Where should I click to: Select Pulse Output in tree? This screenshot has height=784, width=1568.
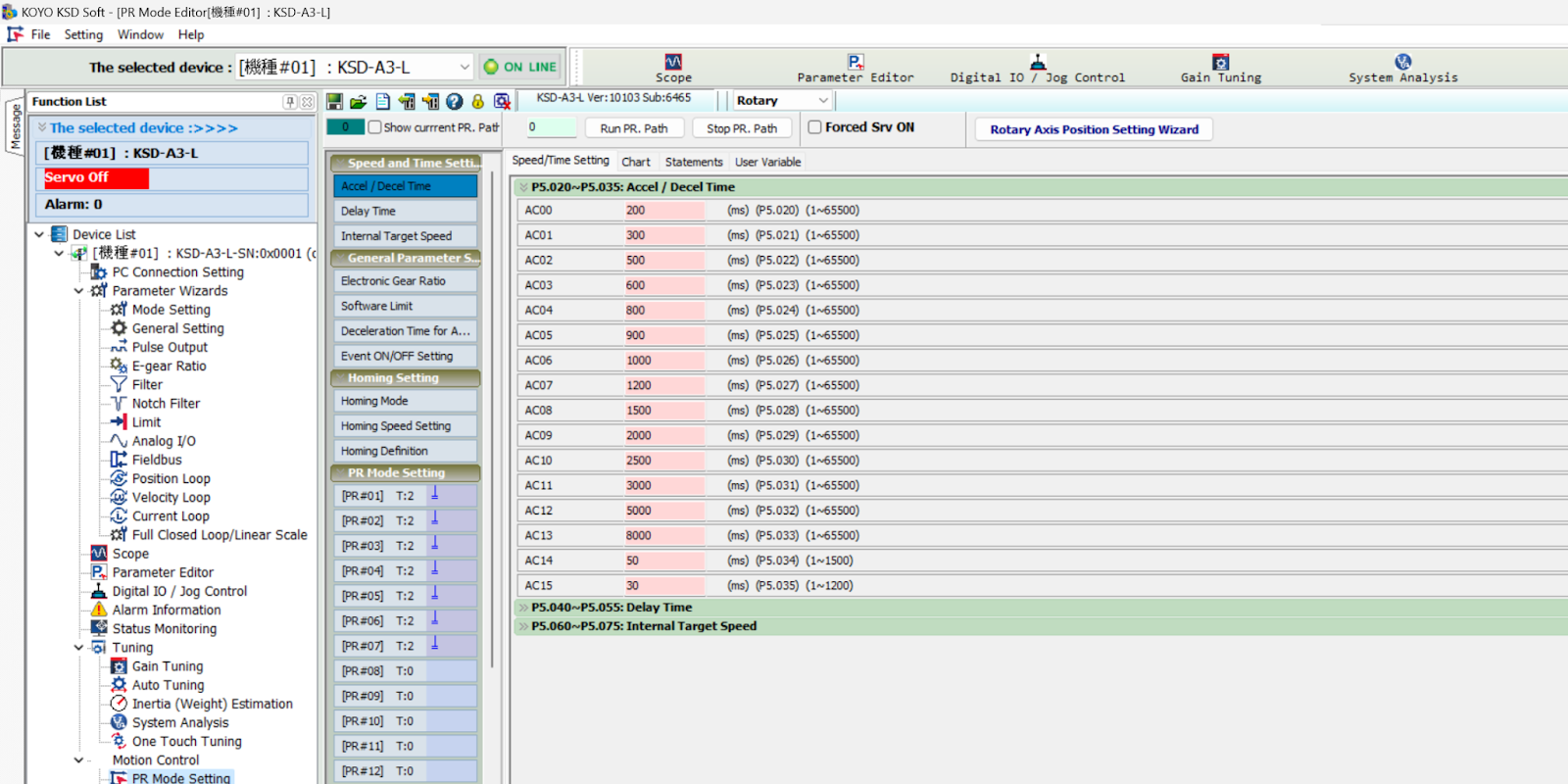[170, 347]
